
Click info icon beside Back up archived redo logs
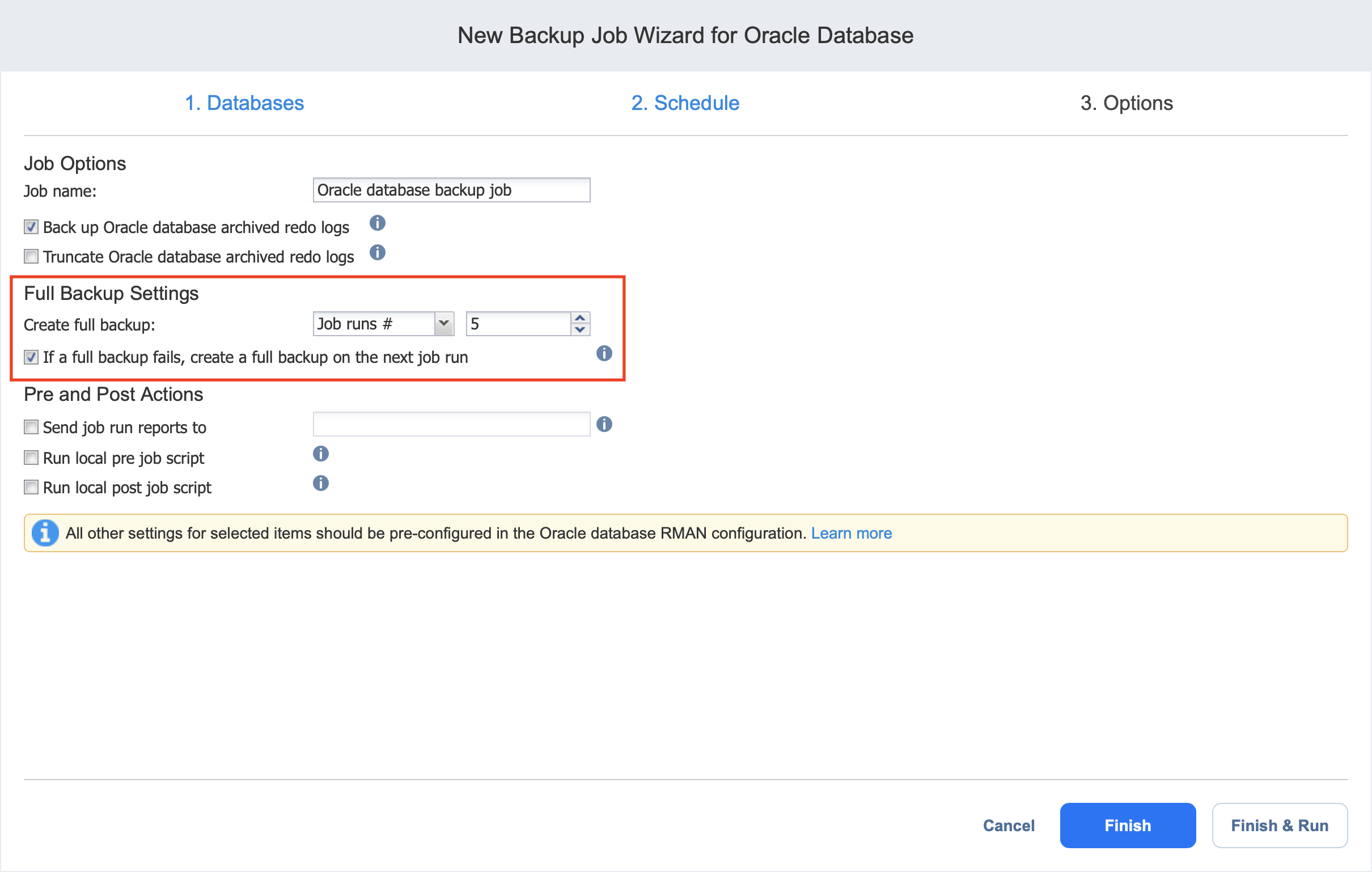coord(377,223)
